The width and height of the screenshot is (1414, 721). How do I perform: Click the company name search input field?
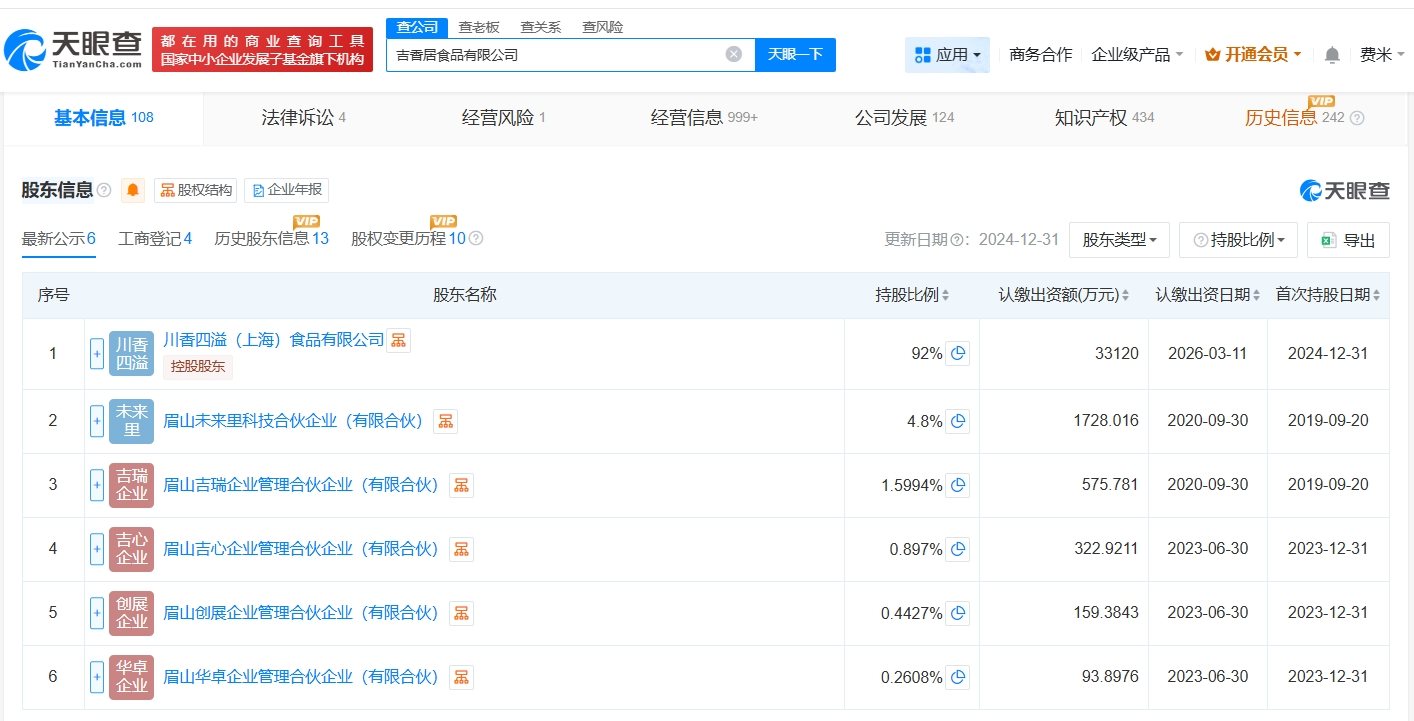[x=555, y=55]
